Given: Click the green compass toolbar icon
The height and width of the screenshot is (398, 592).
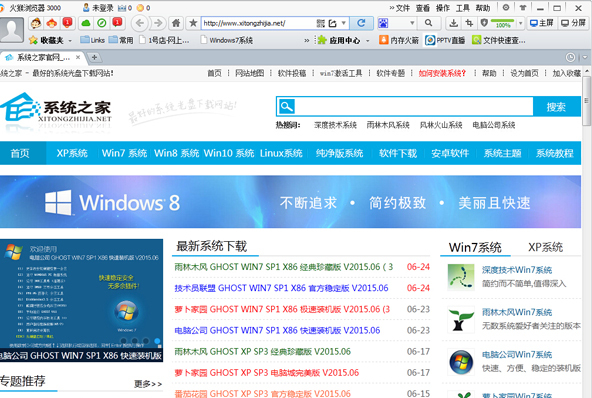Looking at the screenshot, I should tap(102, 23).
